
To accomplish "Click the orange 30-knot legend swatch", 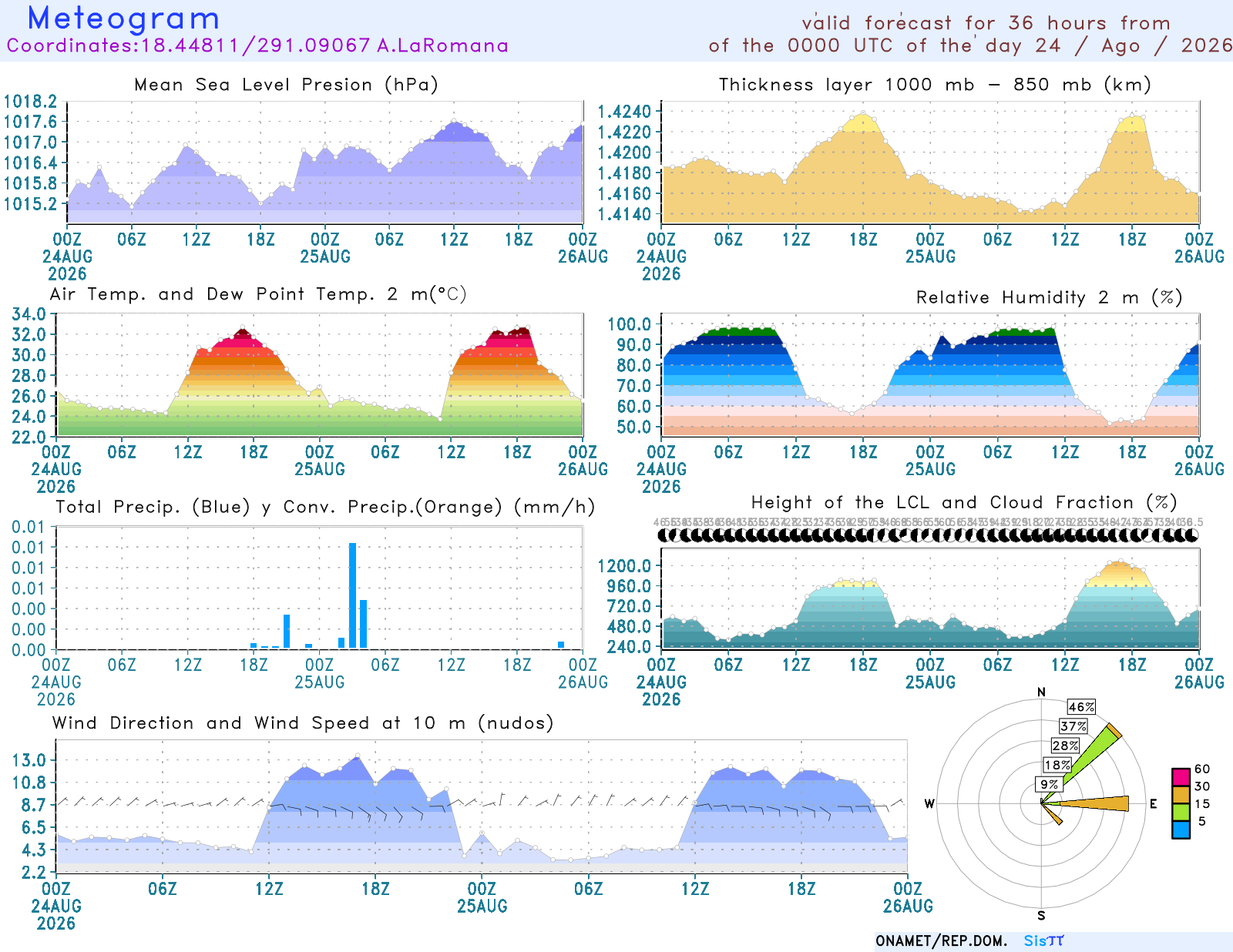I will click(1181, 794).
